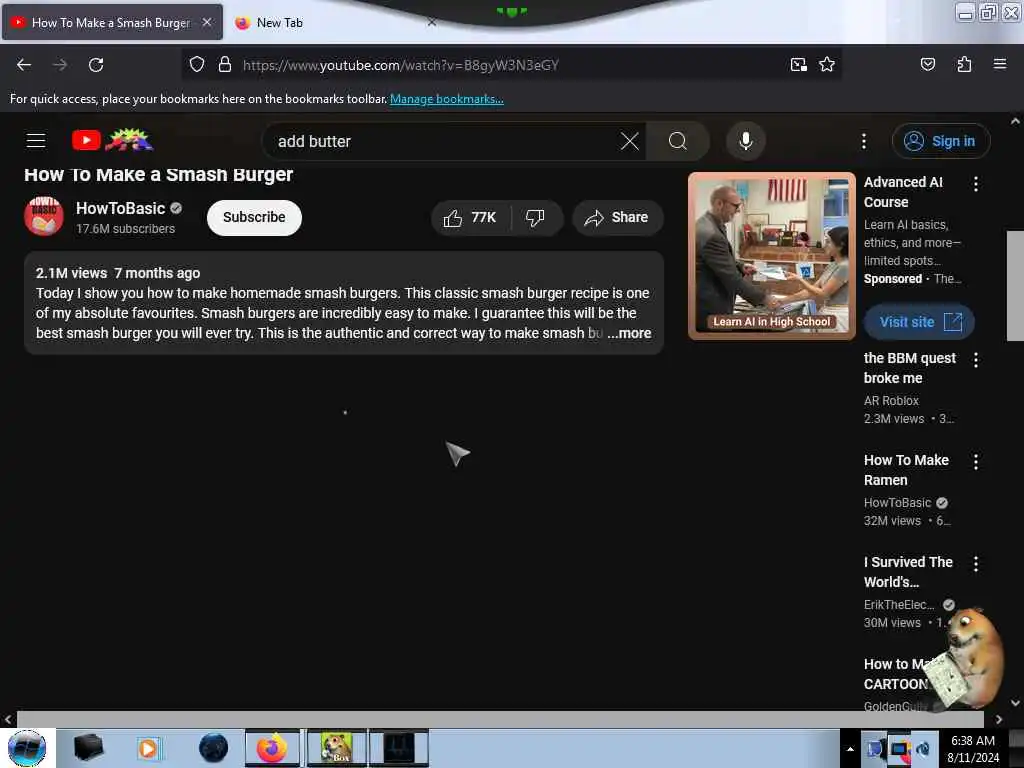This screenshot has width=1024, height=768.
Task: Open Manage bookmarks link
Action: click(x=447, y=99)
